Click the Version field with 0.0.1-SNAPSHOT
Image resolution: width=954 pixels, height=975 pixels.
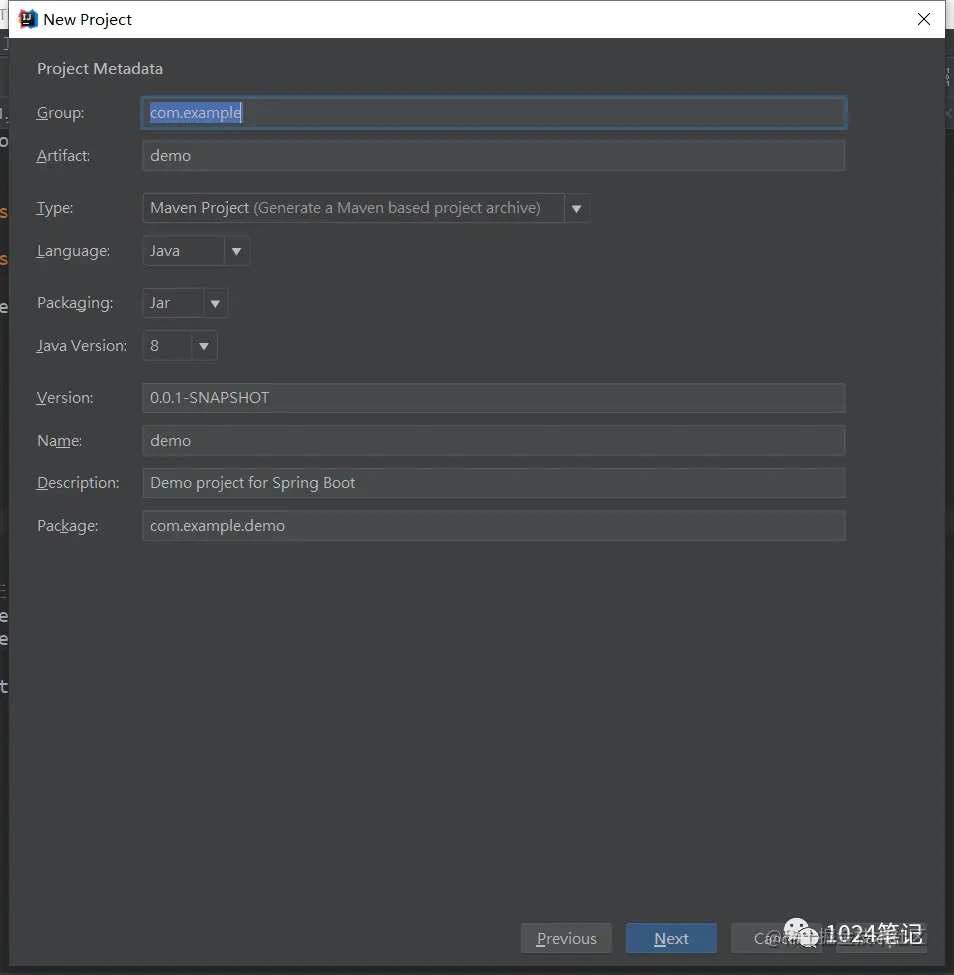493,398
